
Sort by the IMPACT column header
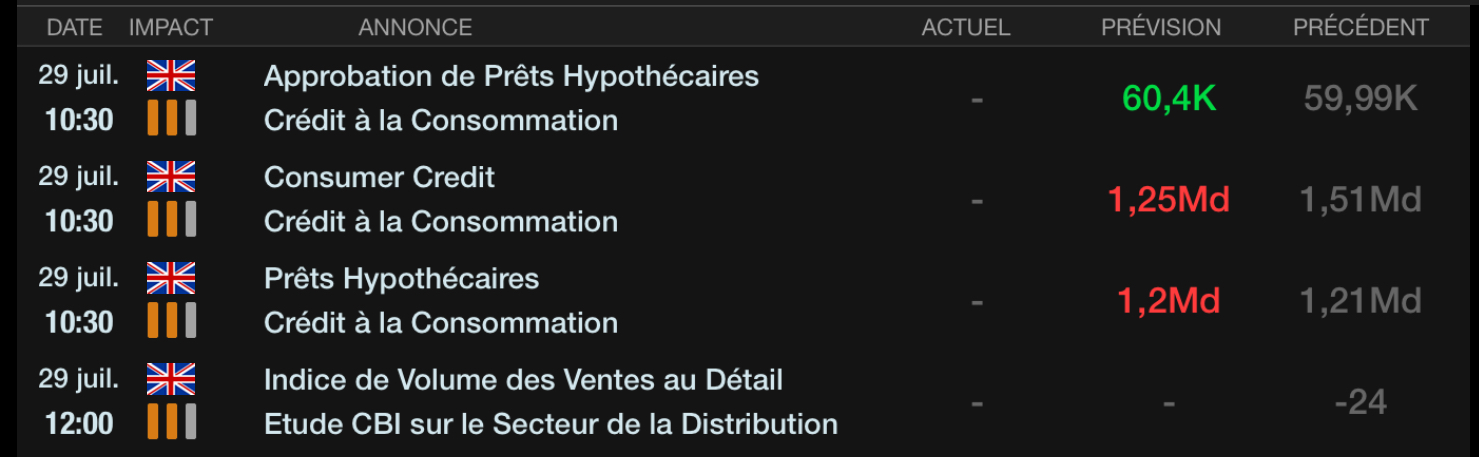171,28
